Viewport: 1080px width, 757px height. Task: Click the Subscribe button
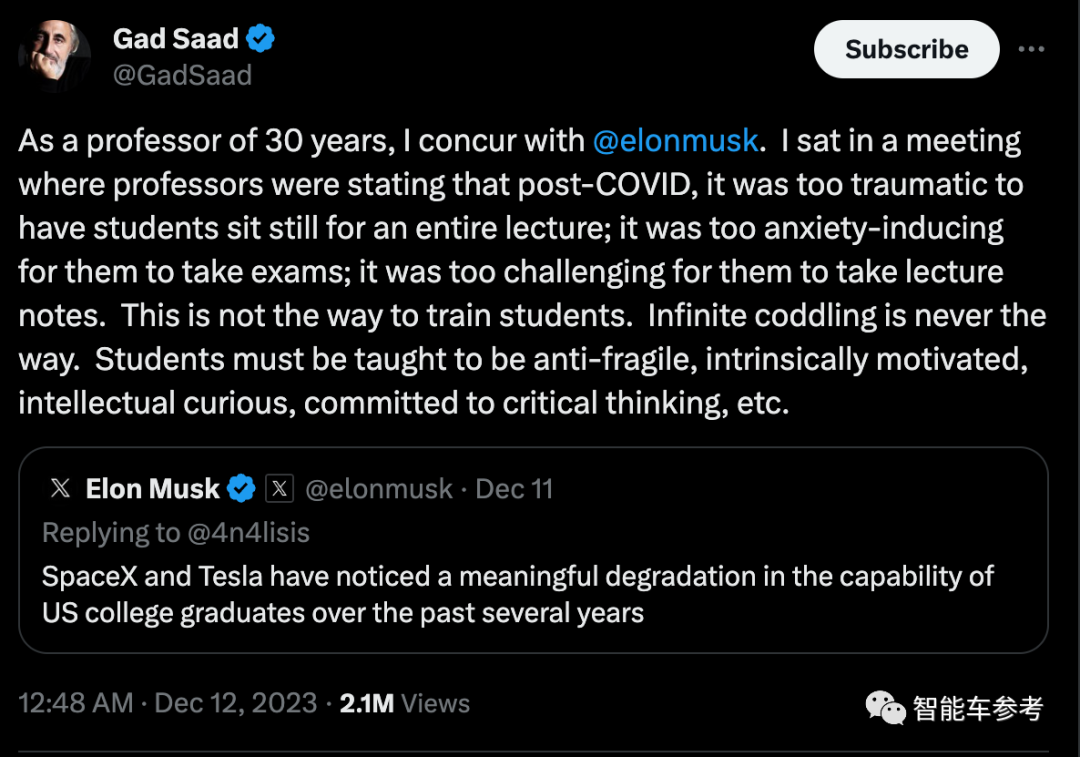pos(906,49)
